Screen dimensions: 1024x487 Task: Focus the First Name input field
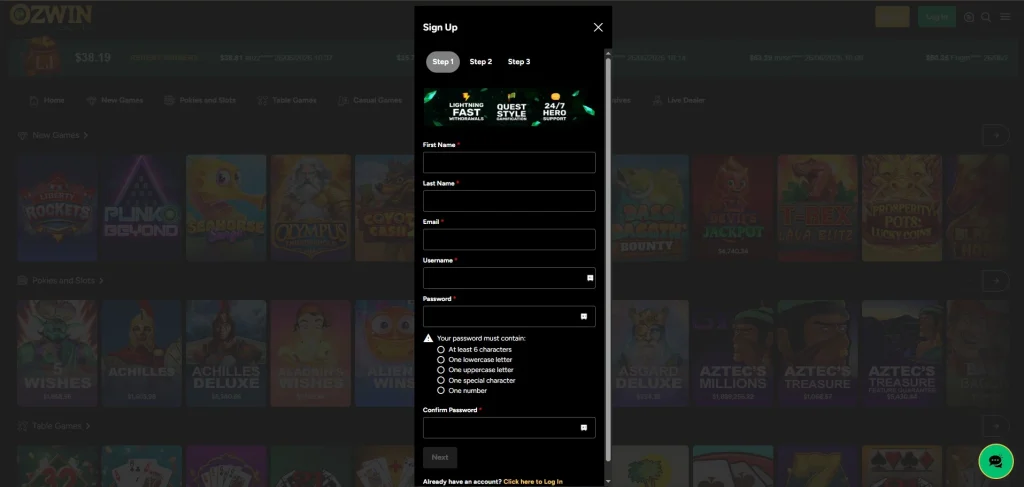click(x=509, y=163)
